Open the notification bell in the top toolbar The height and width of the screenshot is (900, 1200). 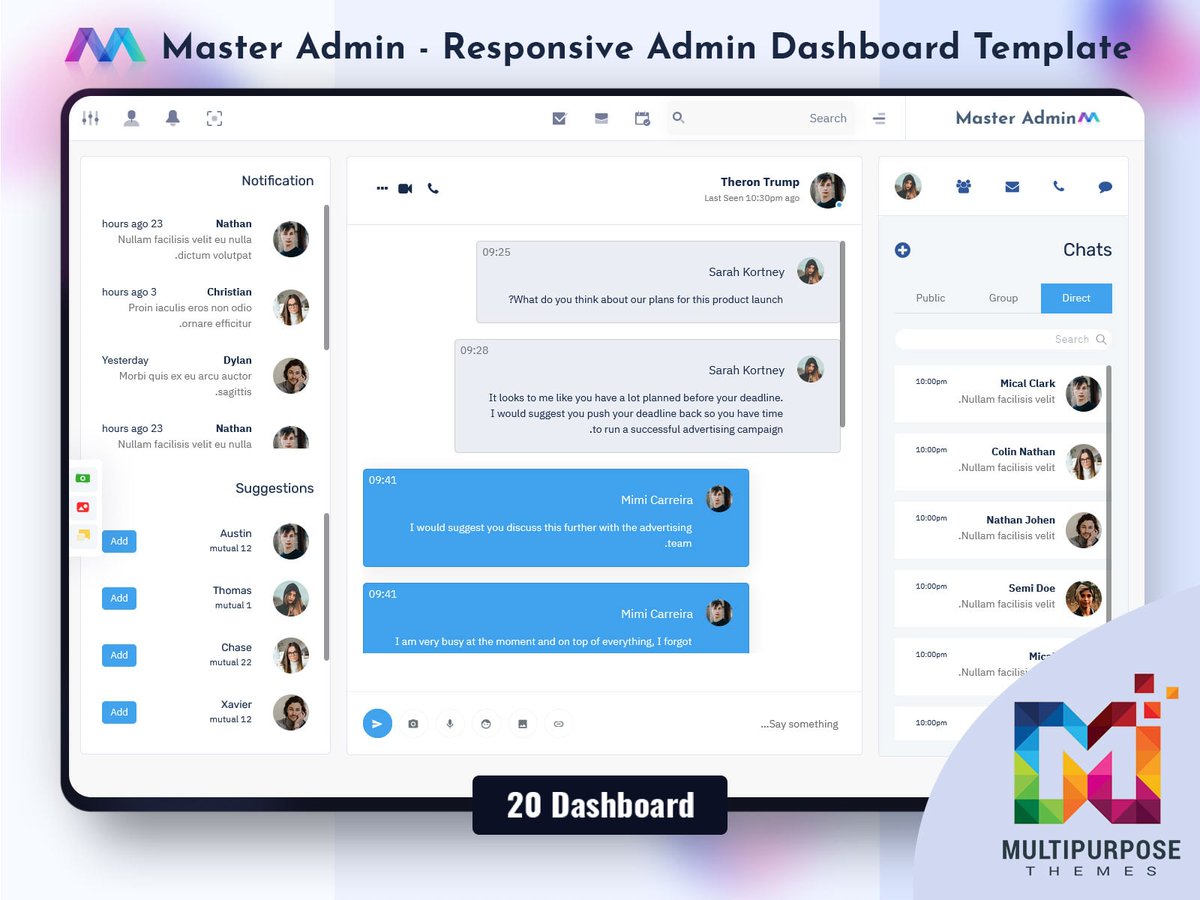(x=172, y=117)
